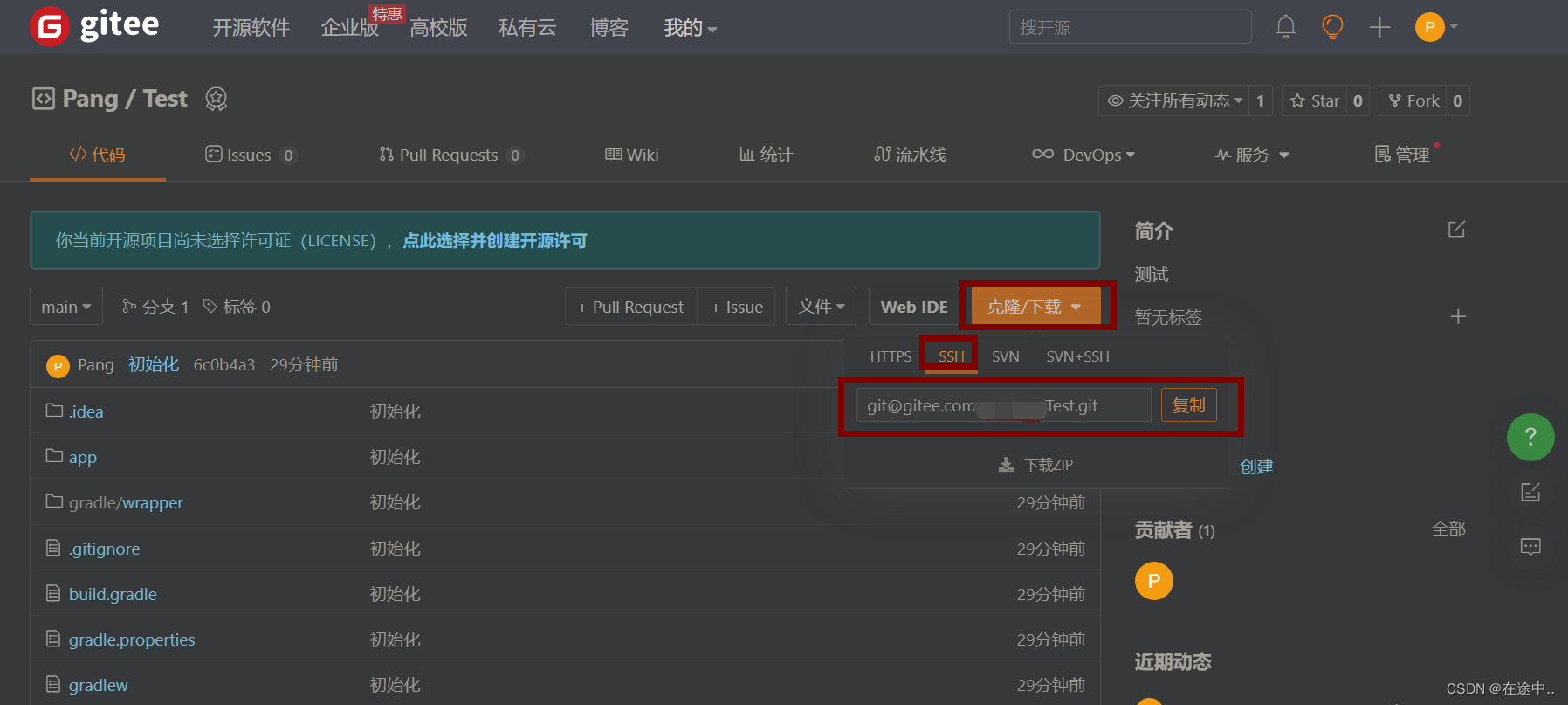Click the floating edit feedback icon

(1530, 492)
